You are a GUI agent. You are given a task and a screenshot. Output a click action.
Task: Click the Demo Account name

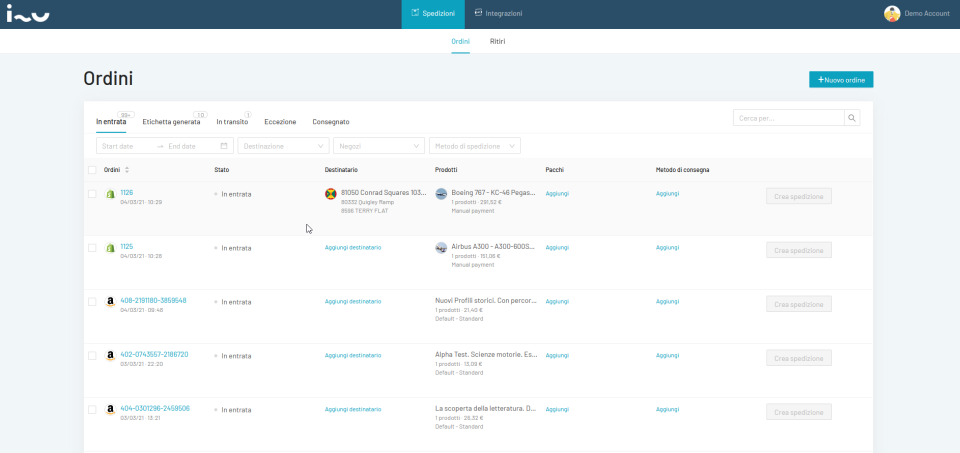(927, 13)
